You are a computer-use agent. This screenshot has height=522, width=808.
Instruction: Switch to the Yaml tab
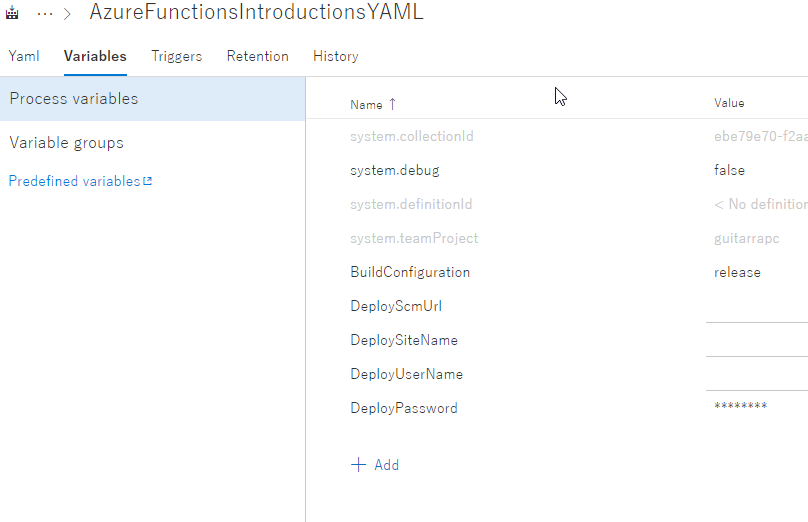click(24, 56)
